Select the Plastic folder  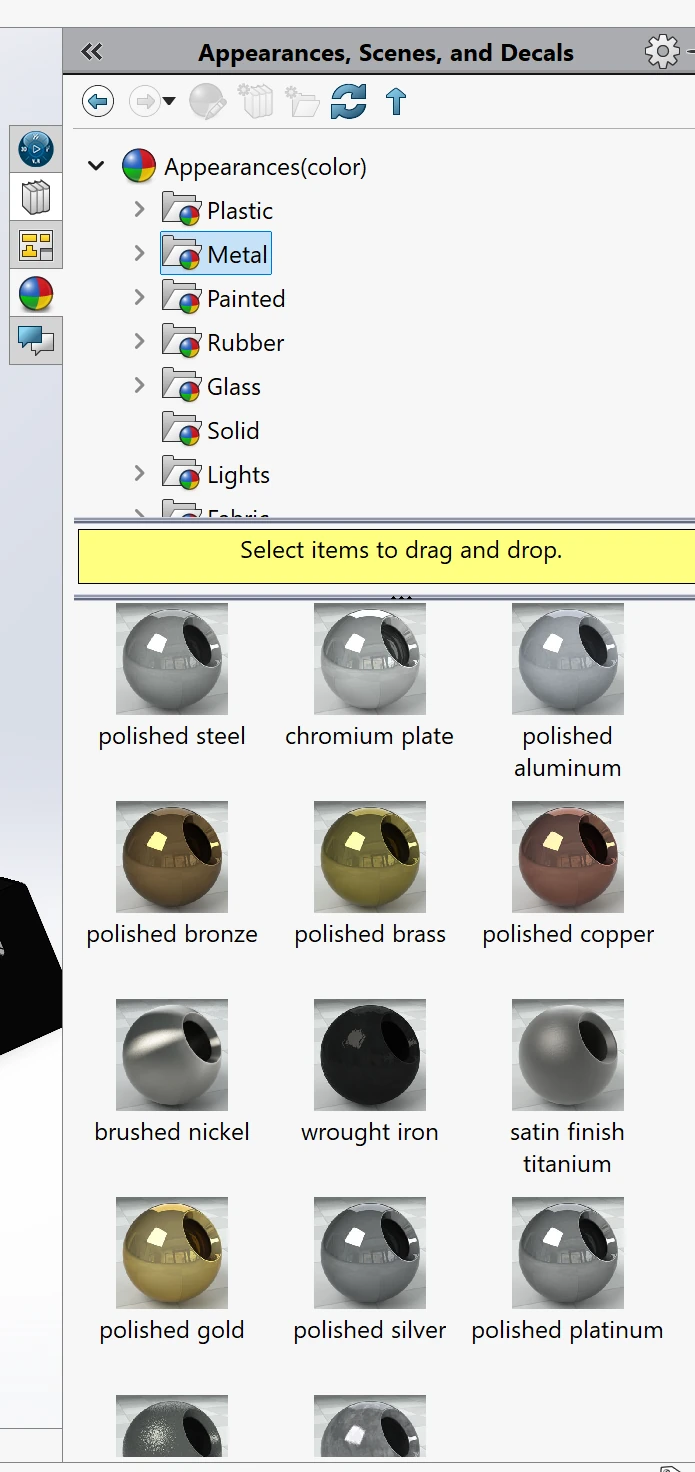(240, 211)
